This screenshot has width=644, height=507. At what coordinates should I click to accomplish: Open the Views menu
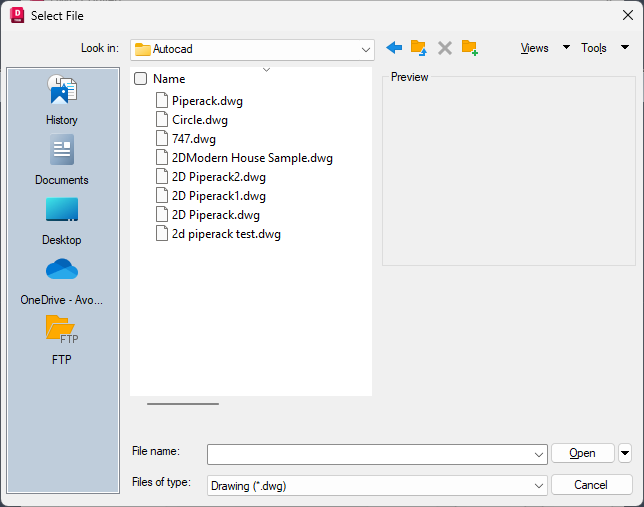[534, 48]
